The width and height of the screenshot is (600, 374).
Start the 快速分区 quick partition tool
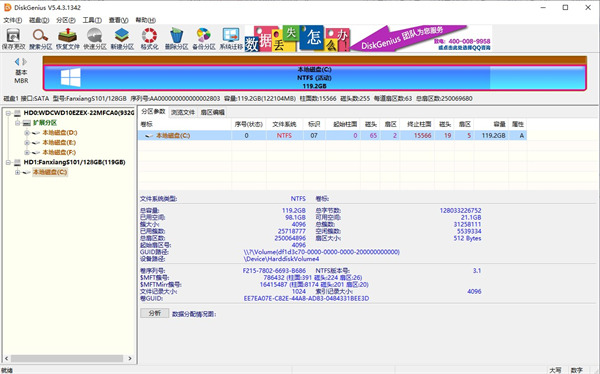[x=95, y=39]
